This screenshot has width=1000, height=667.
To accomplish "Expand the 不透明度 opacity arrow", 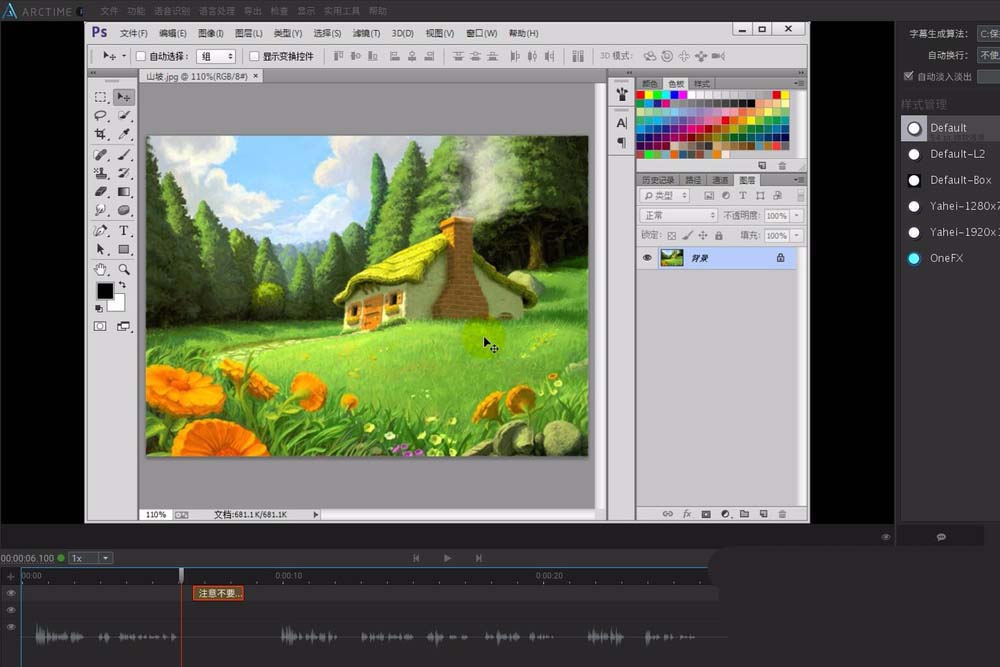I will (x=797, y=216).
